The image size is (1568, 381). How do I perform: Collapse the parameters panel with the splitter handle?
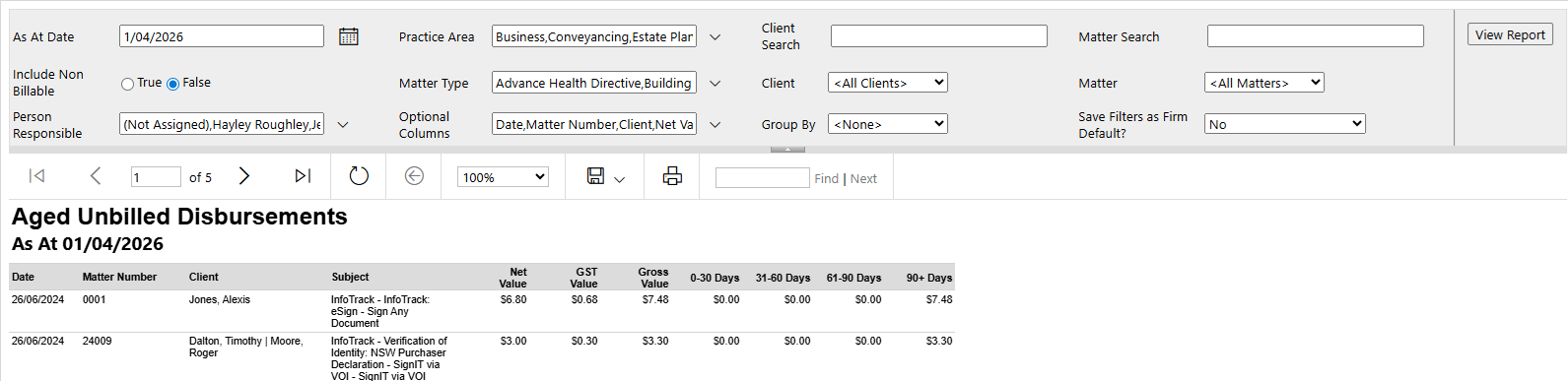pos(787,150)
